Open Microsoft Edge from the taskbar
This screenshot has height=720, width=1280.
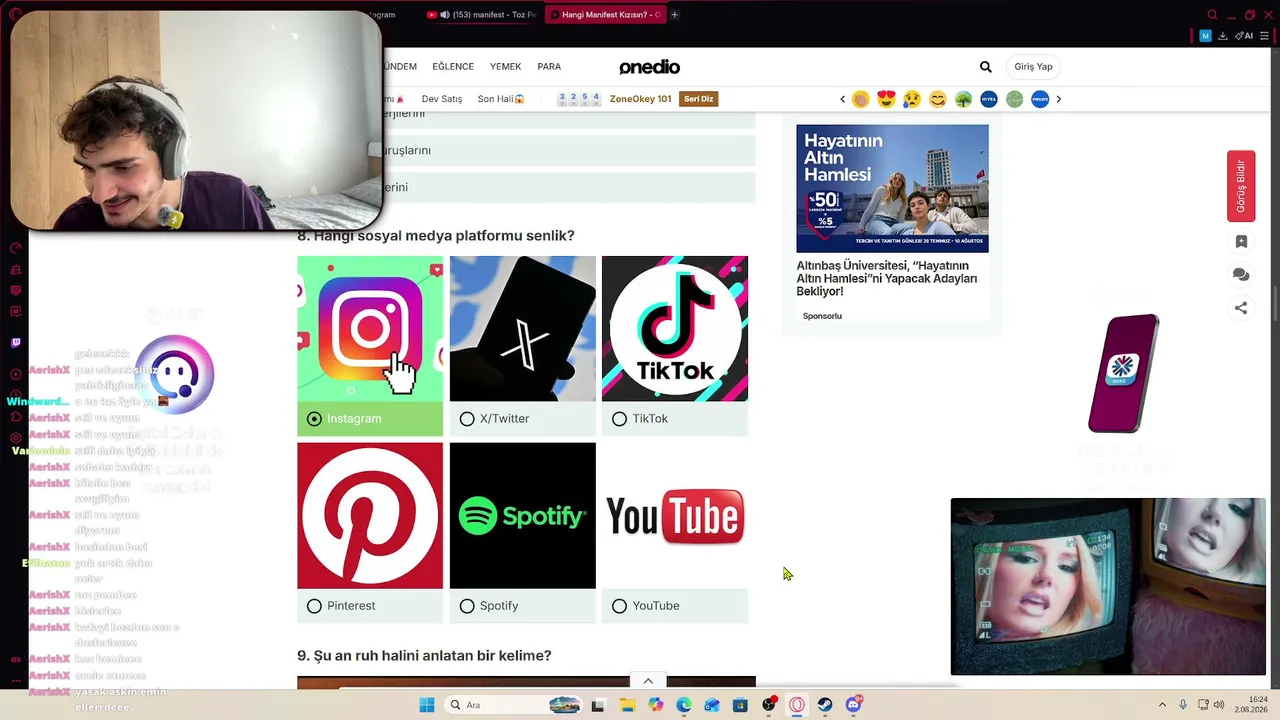pyautogui.click(x=684, y=705)
